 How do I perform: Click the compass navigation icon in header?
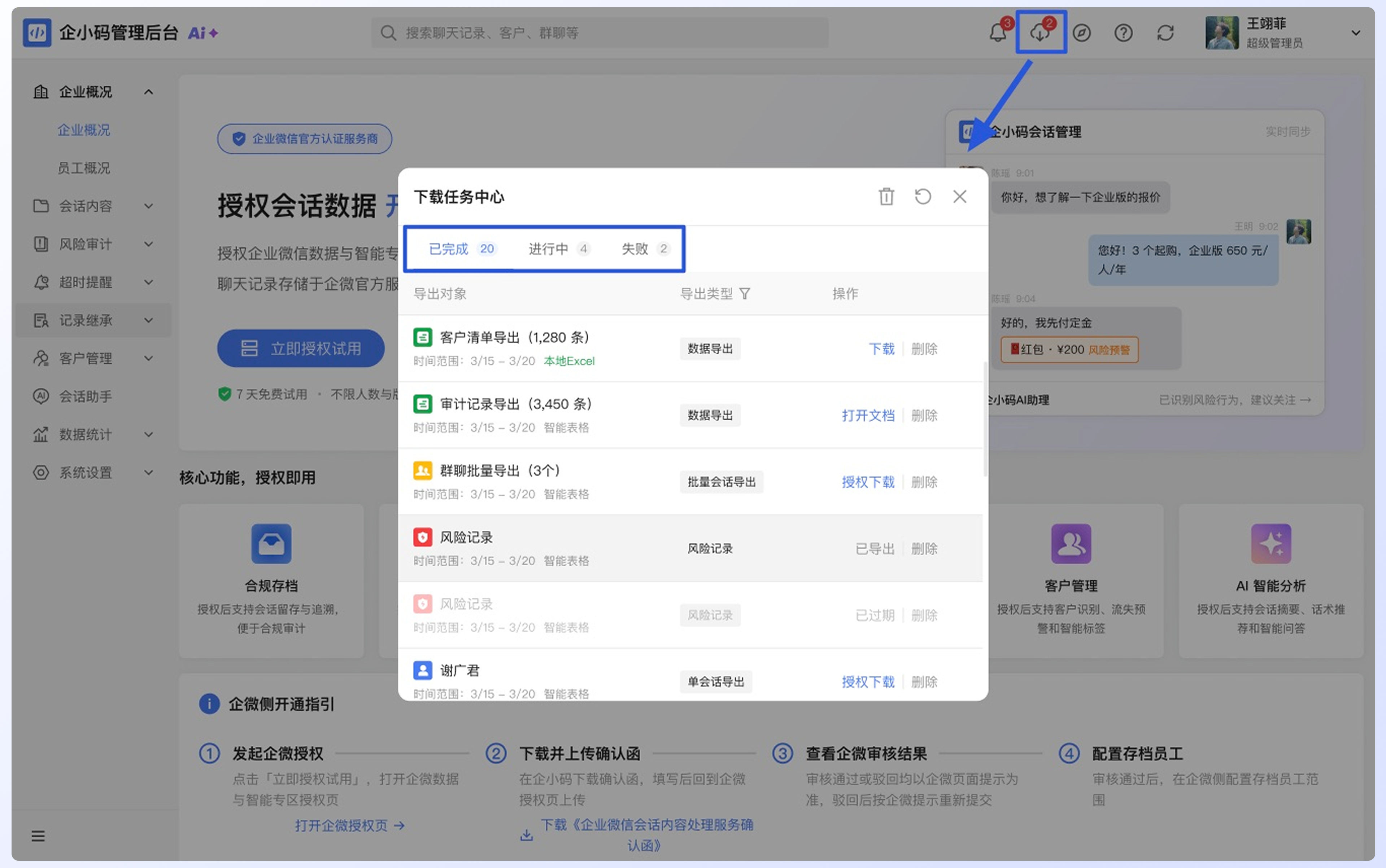point(1082,33)
